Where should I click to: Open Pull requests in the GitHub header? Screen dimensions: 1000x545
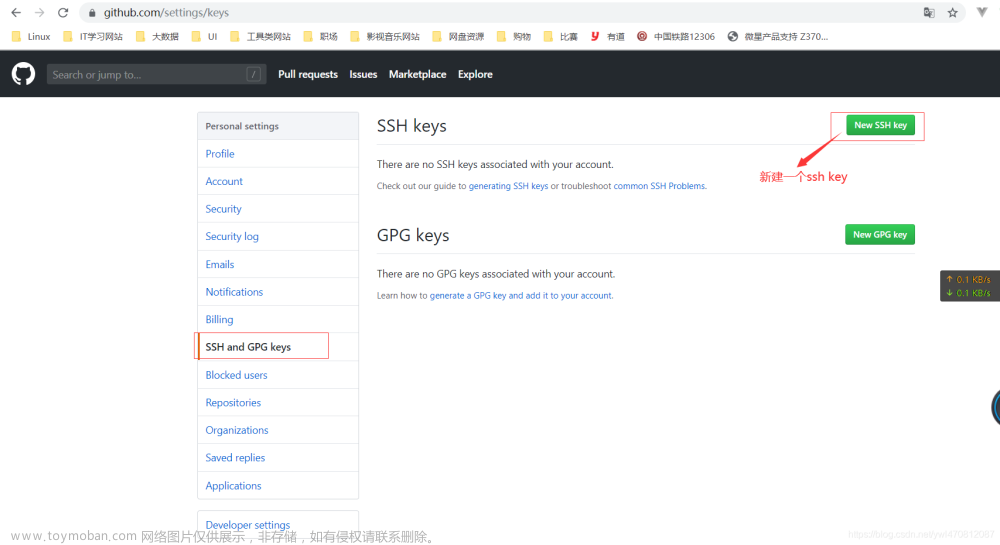(x=308, y=75)
